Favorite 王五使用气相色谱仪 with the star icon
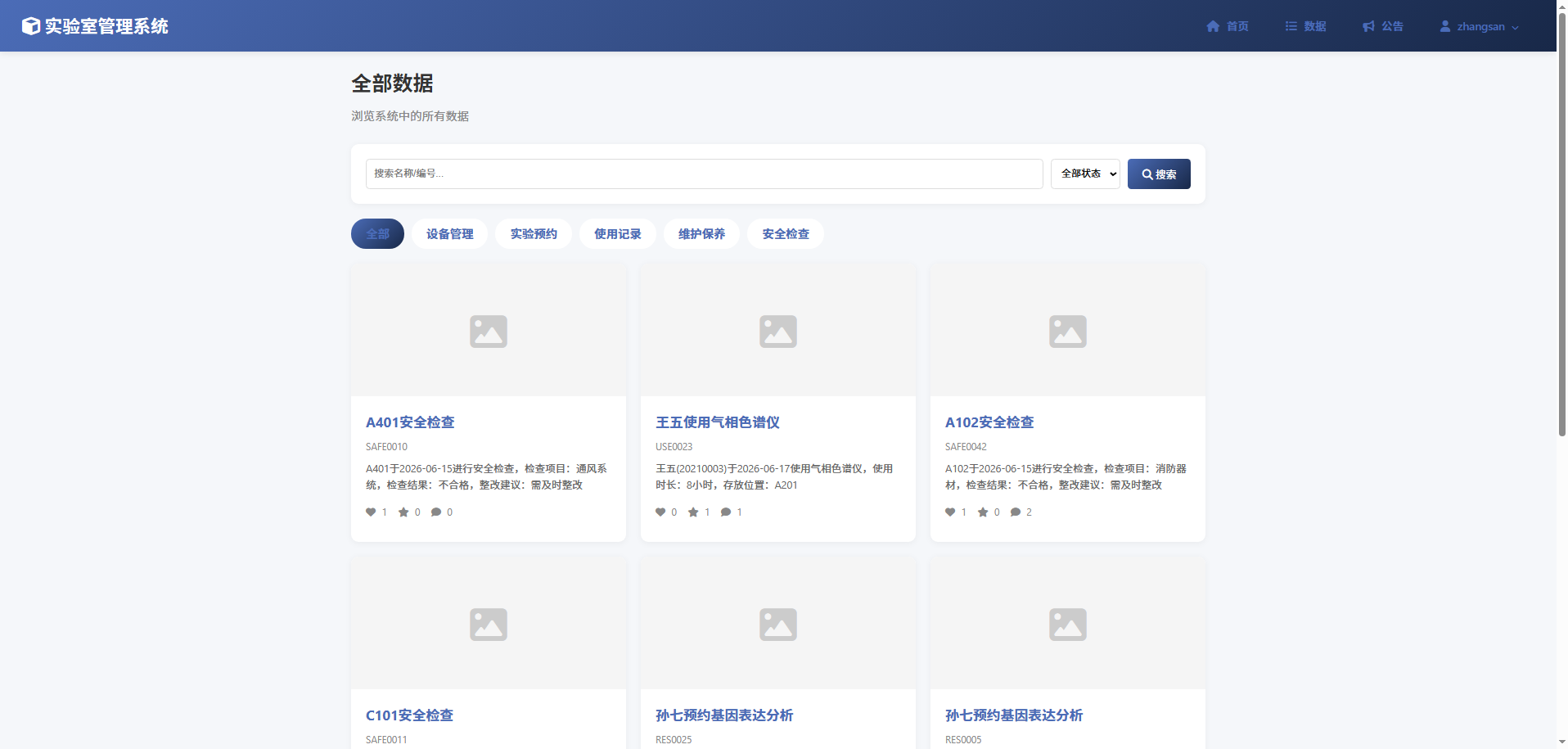The width and height of the screenshot is (1568, 749). tap(693, 512)
